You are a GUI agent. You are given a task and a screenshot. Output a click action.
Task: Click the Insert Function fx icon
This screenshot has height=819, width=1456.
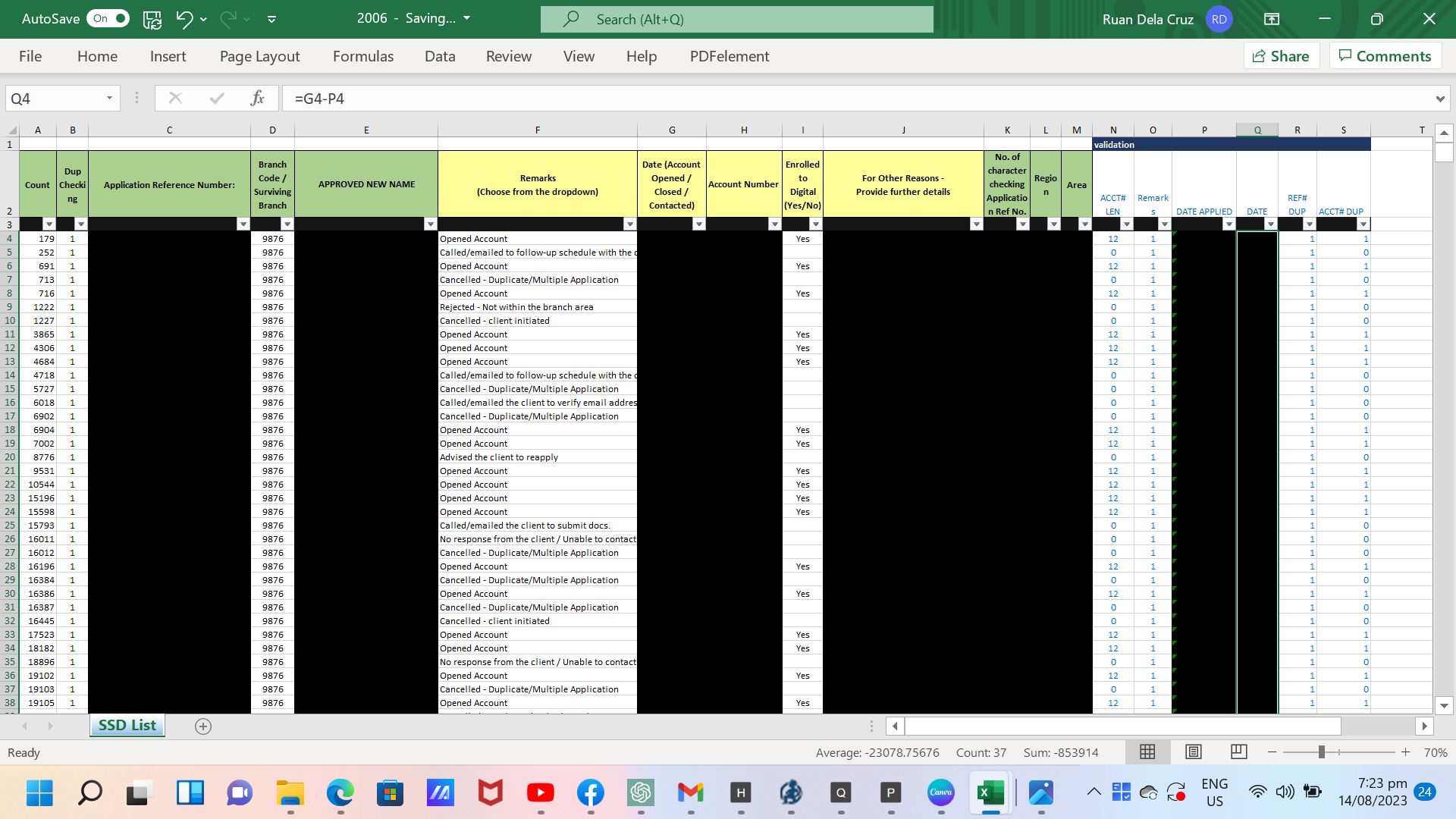pos(257,98)
